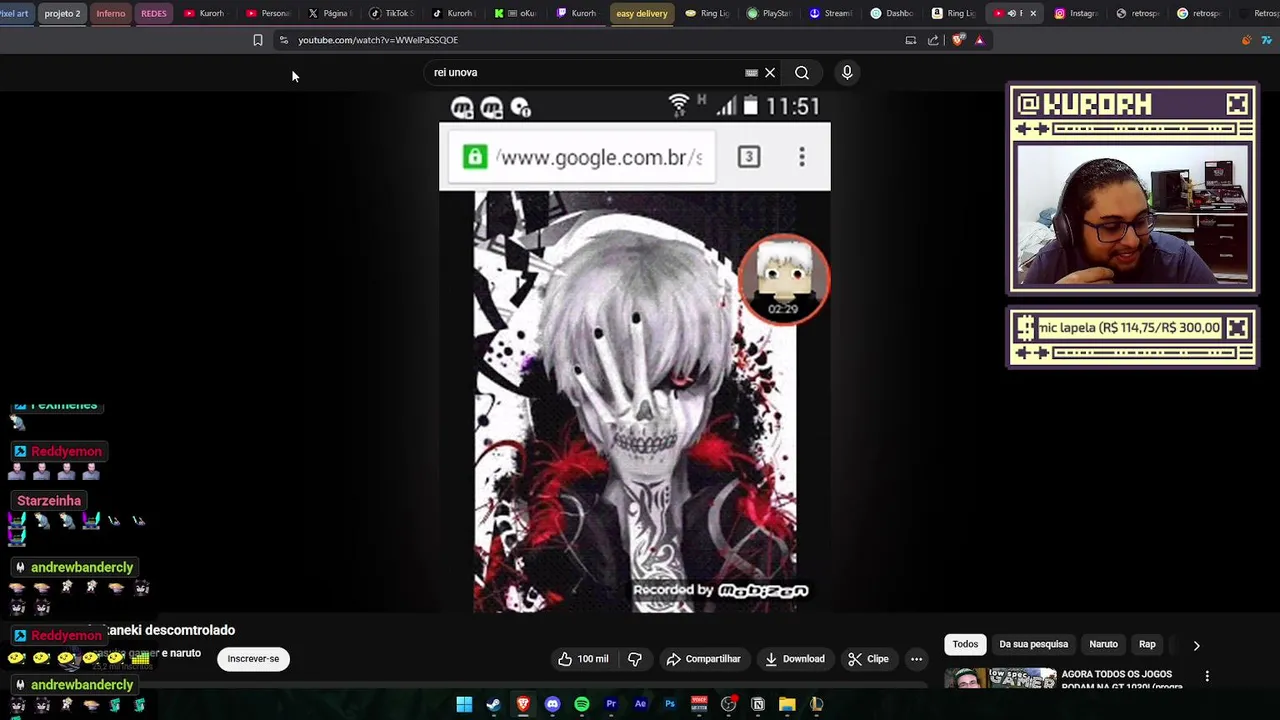Open the Instagram browser tab

[x=1076, y=13]
